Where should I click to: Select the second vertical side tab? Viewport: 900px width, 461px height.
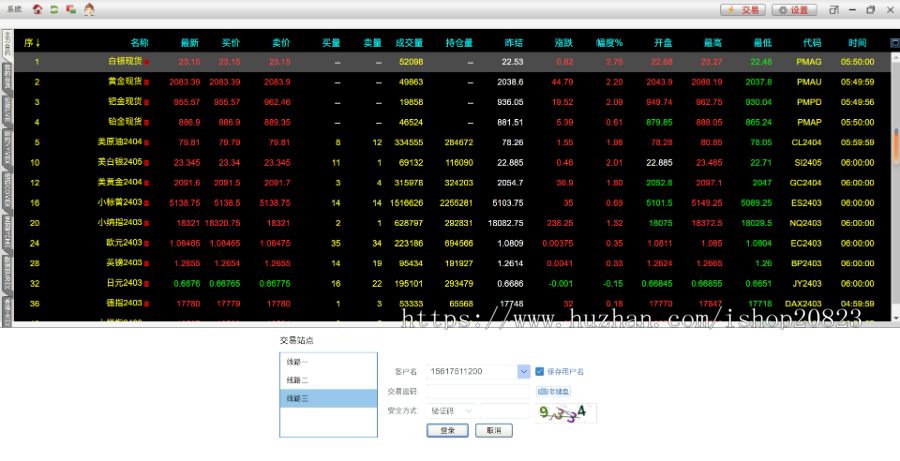click(x=7, y=77)
